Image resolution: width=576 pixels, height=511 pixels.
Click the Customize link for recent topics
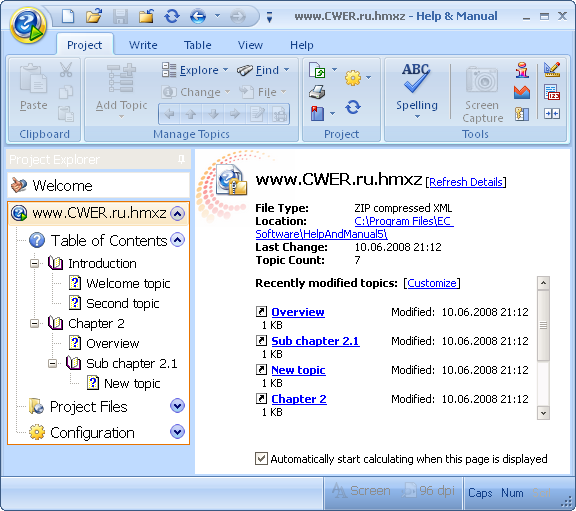tap(432, 283)
